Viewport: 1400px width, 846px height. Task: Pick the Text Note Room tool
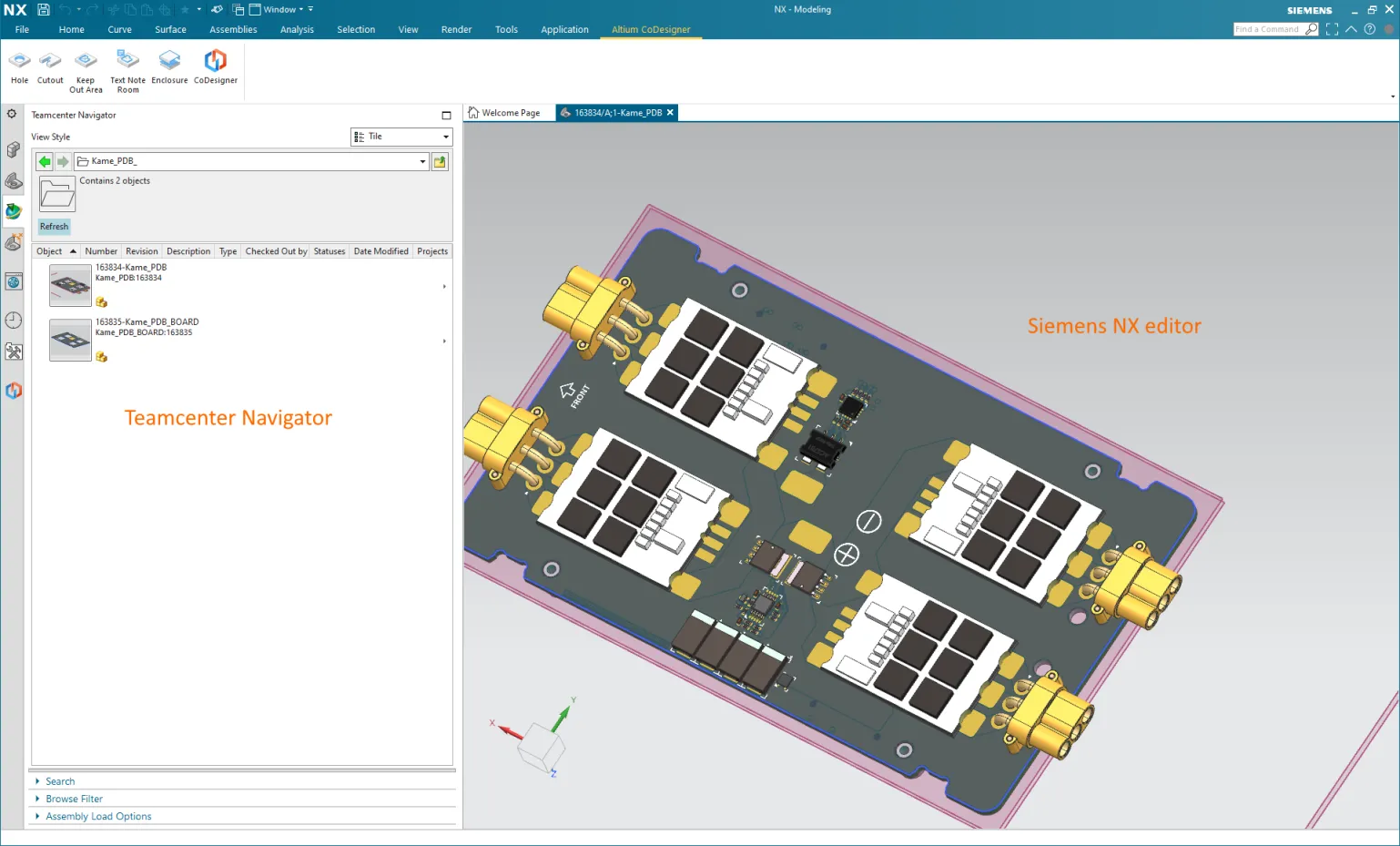tap(127, 71)
